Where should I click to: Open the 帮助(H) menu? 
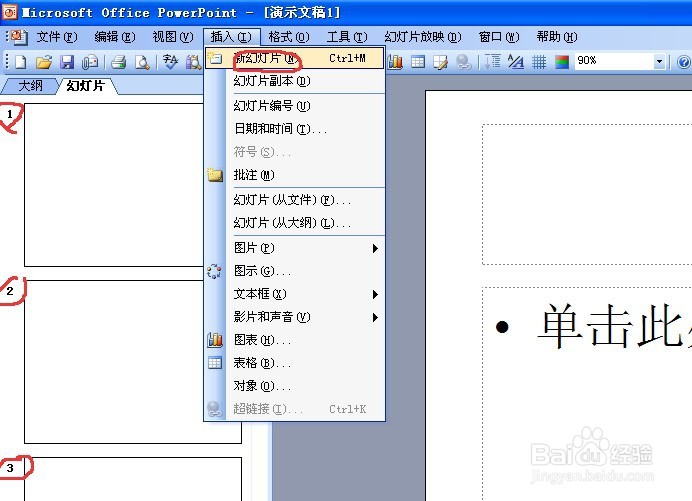tap(557, 37)
